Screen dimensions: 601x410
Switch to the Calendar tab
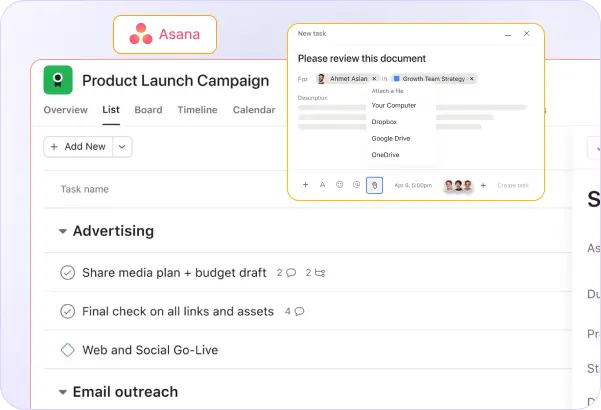pyautogui.click(x=254, y=110)
